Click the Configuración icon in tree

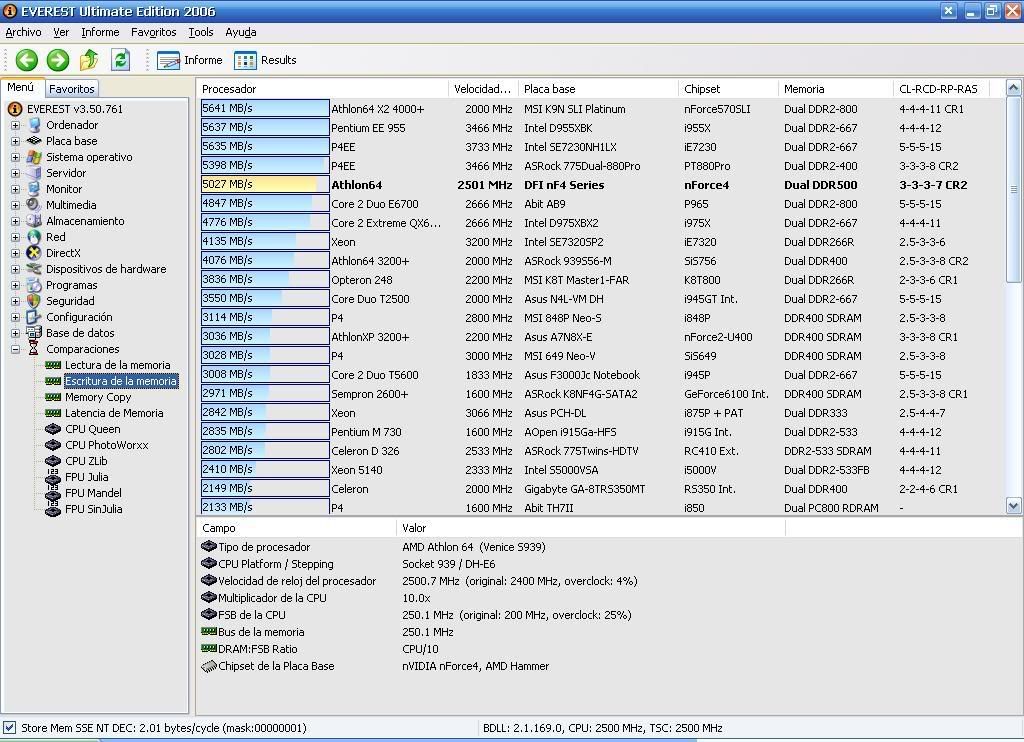(x=34, y=317)
